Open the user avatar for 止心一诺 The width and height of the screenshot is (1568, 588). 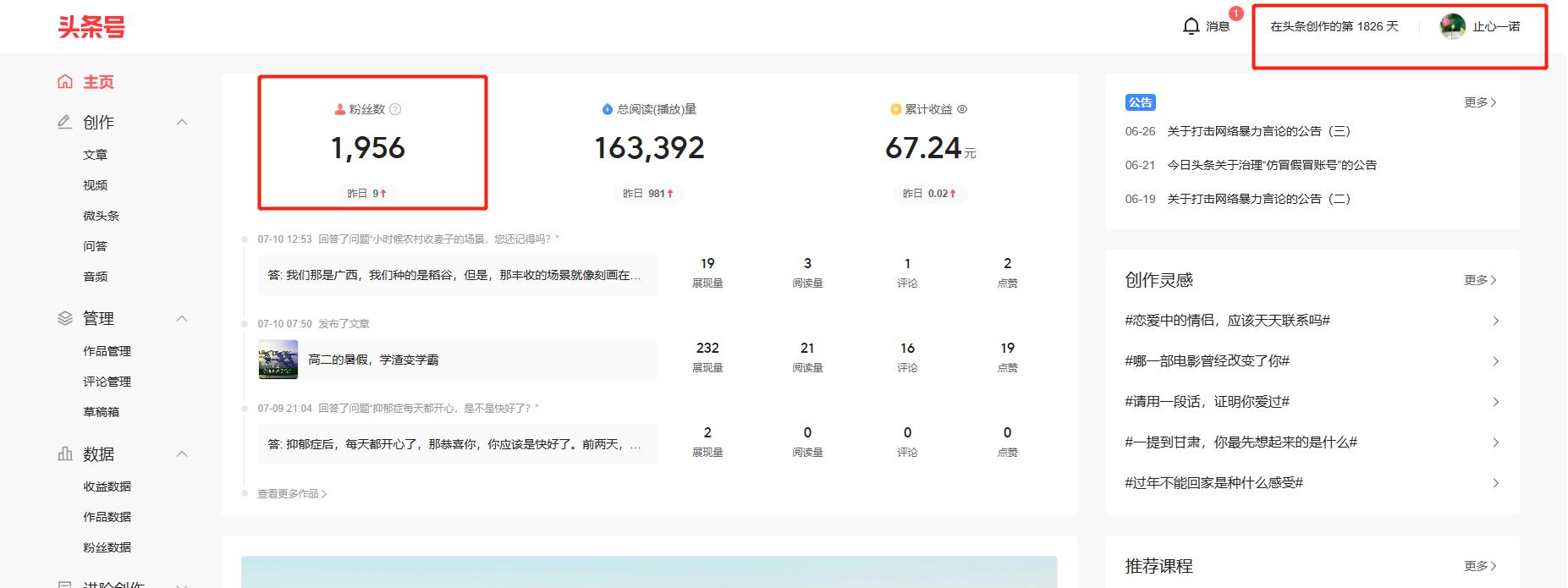click(1452, 26)
